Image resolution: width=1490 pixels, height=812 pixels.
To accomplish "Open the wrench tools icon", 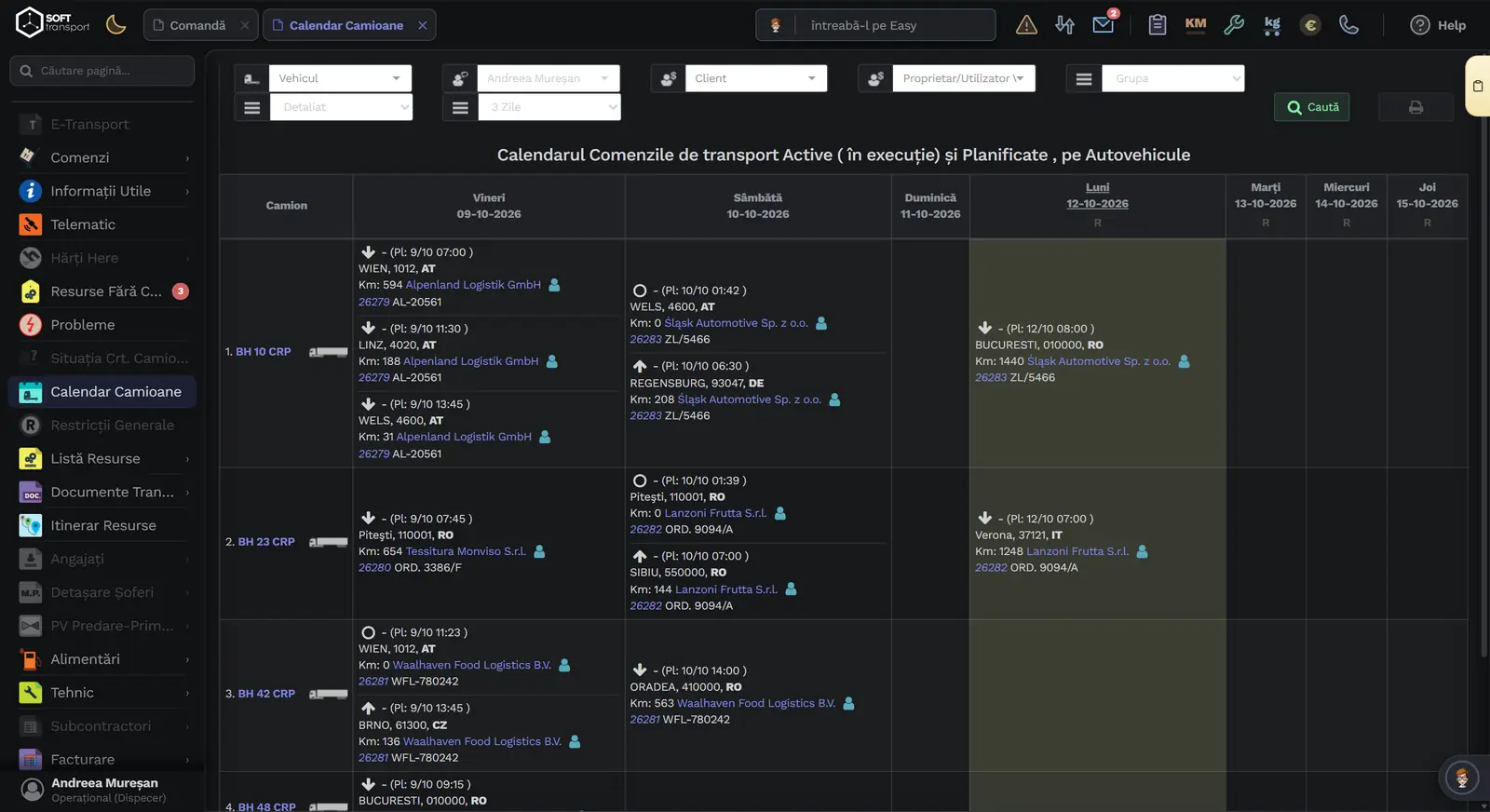I will point(1234,25).
